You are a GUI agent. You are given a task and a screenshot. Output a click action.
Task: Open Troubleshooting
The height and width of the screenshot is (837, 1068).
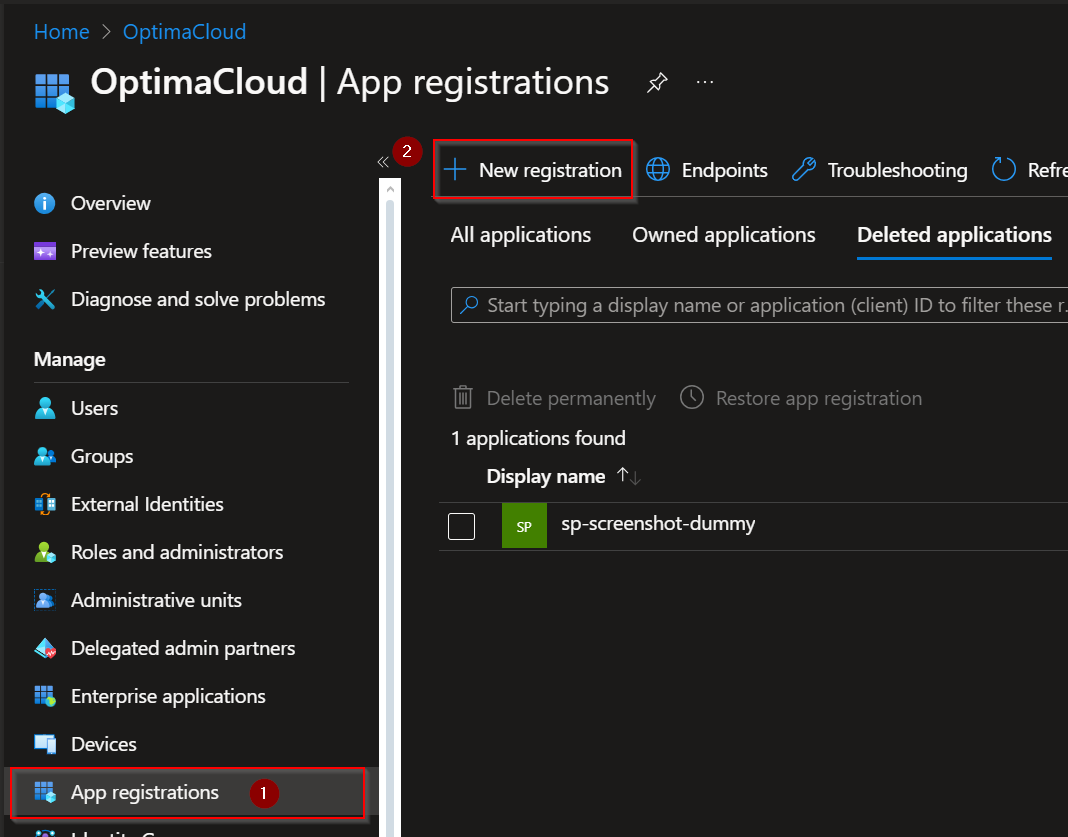tap(897, 170)
